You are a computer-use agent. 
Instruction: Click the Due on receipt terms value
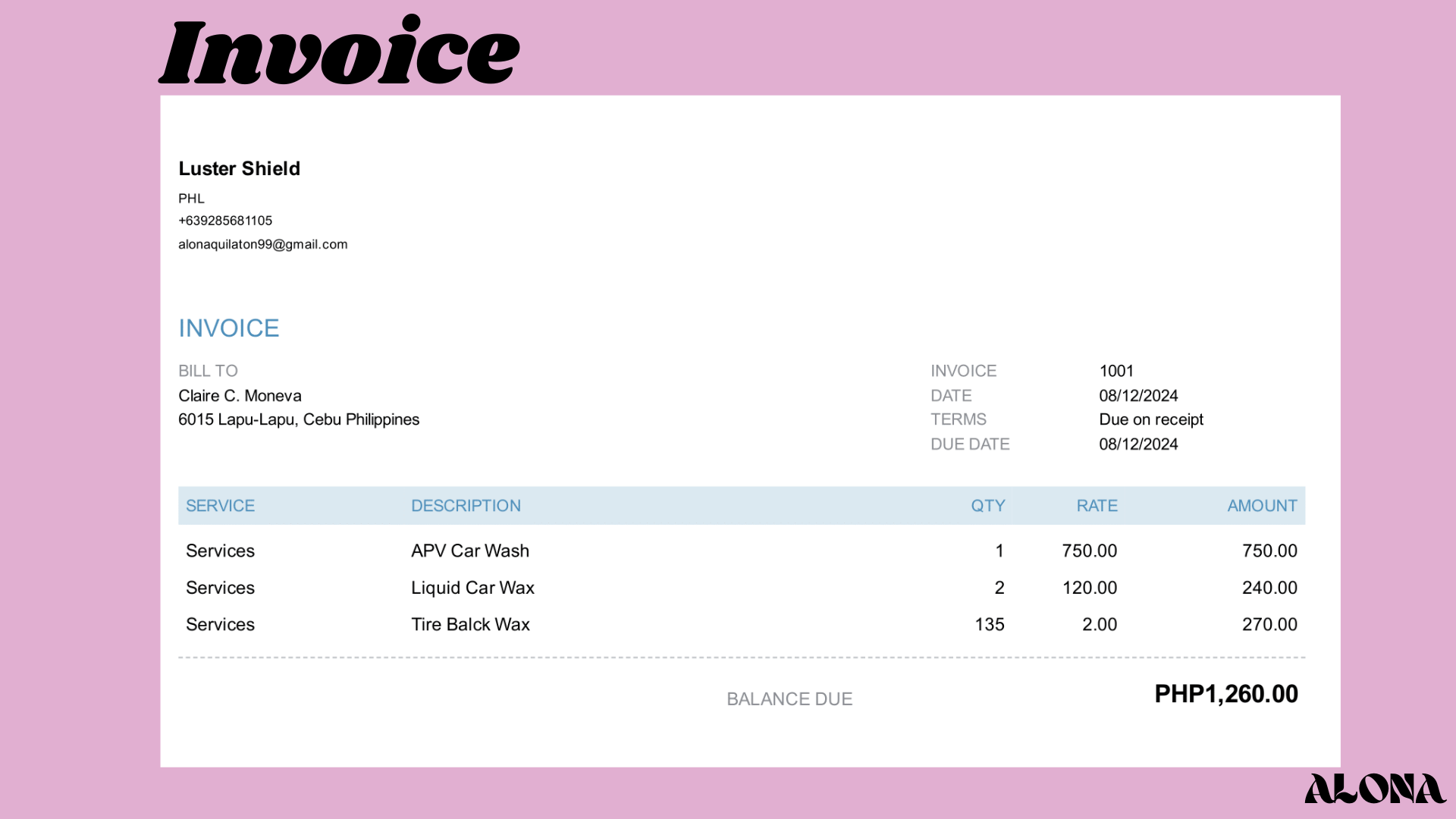[1150, 419]
